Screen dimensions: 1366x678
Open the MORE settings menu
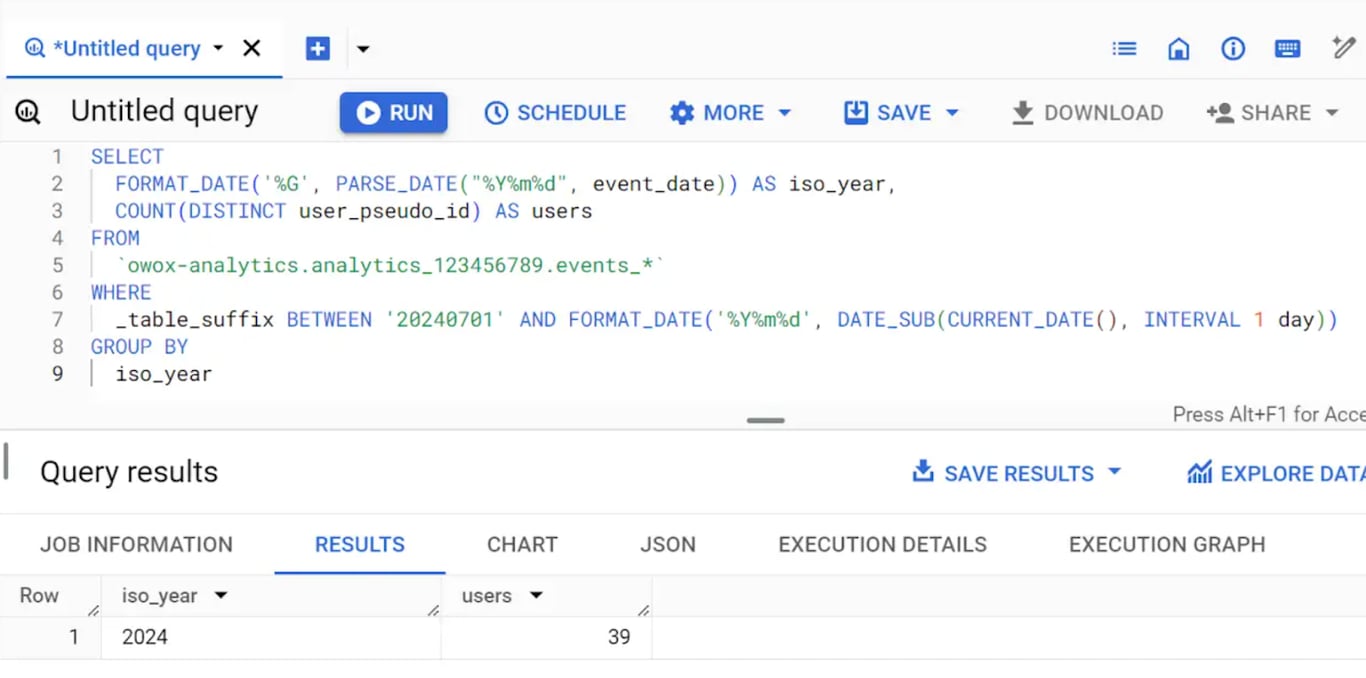click(731, 113)
